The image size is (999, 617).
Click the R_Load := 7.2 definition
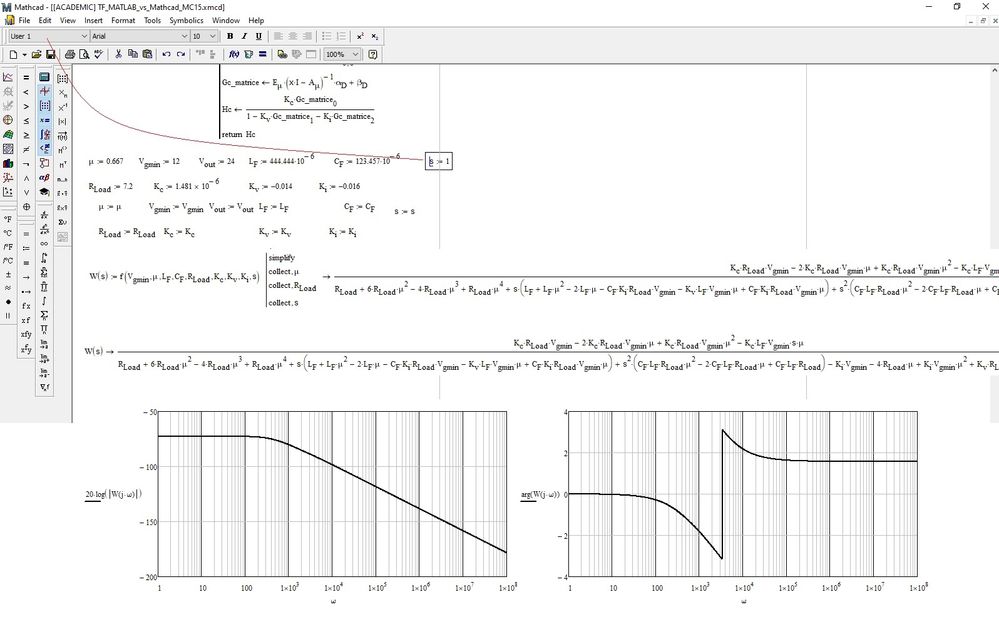pos(111,187)
